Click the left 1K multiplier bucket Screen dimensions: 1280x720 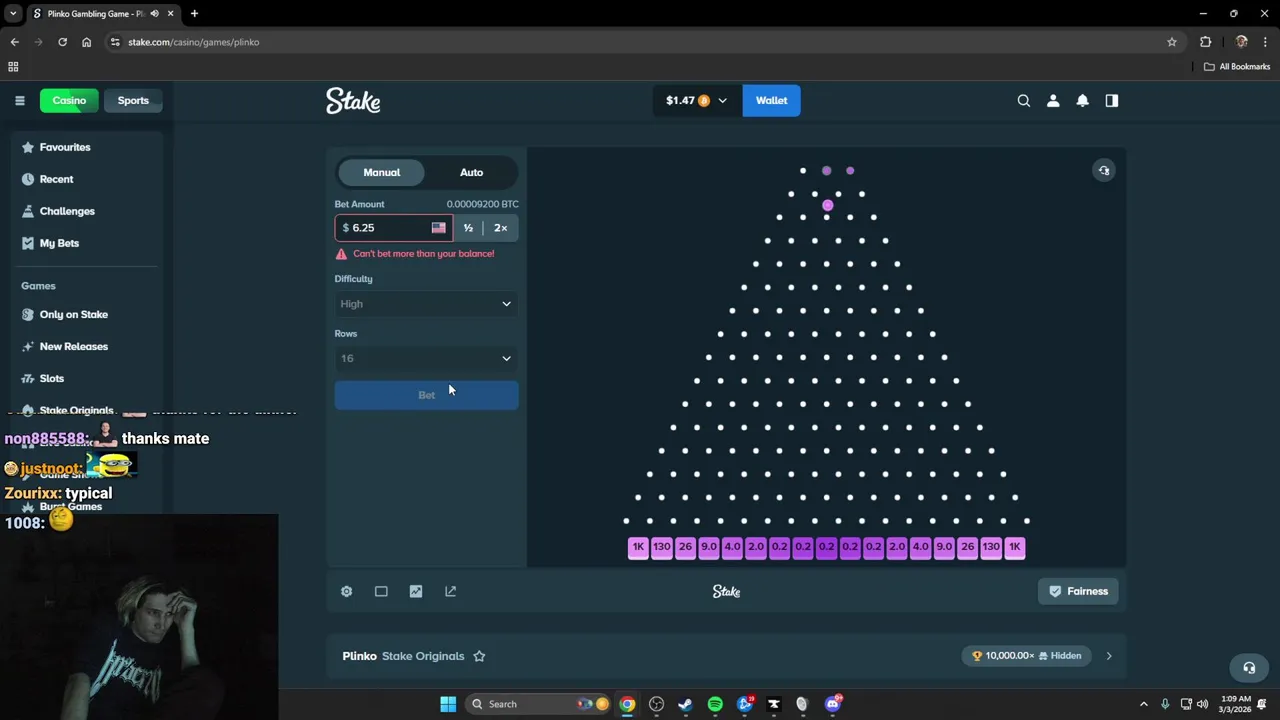(x=638, y=547)
